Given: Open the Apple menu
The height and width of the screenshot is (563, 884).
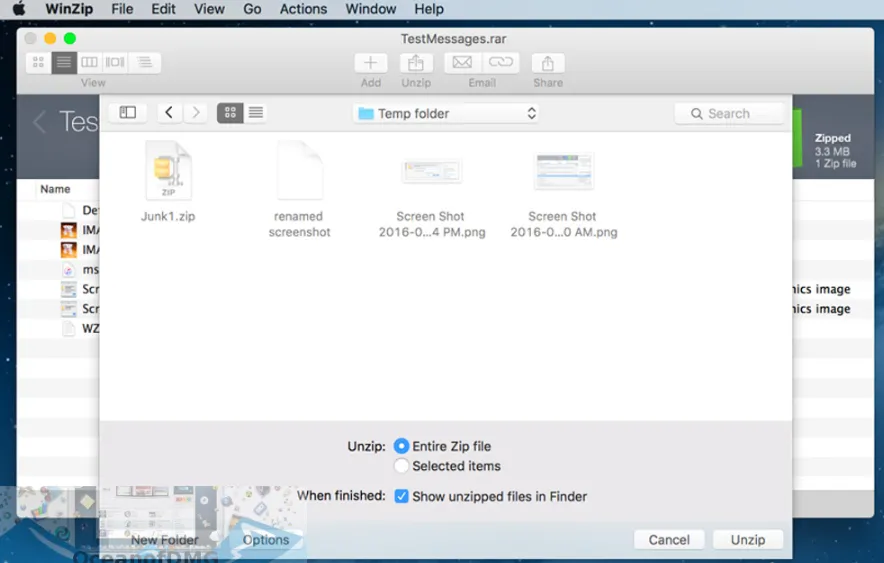Looking at the screenshot, I should [19, 9].
